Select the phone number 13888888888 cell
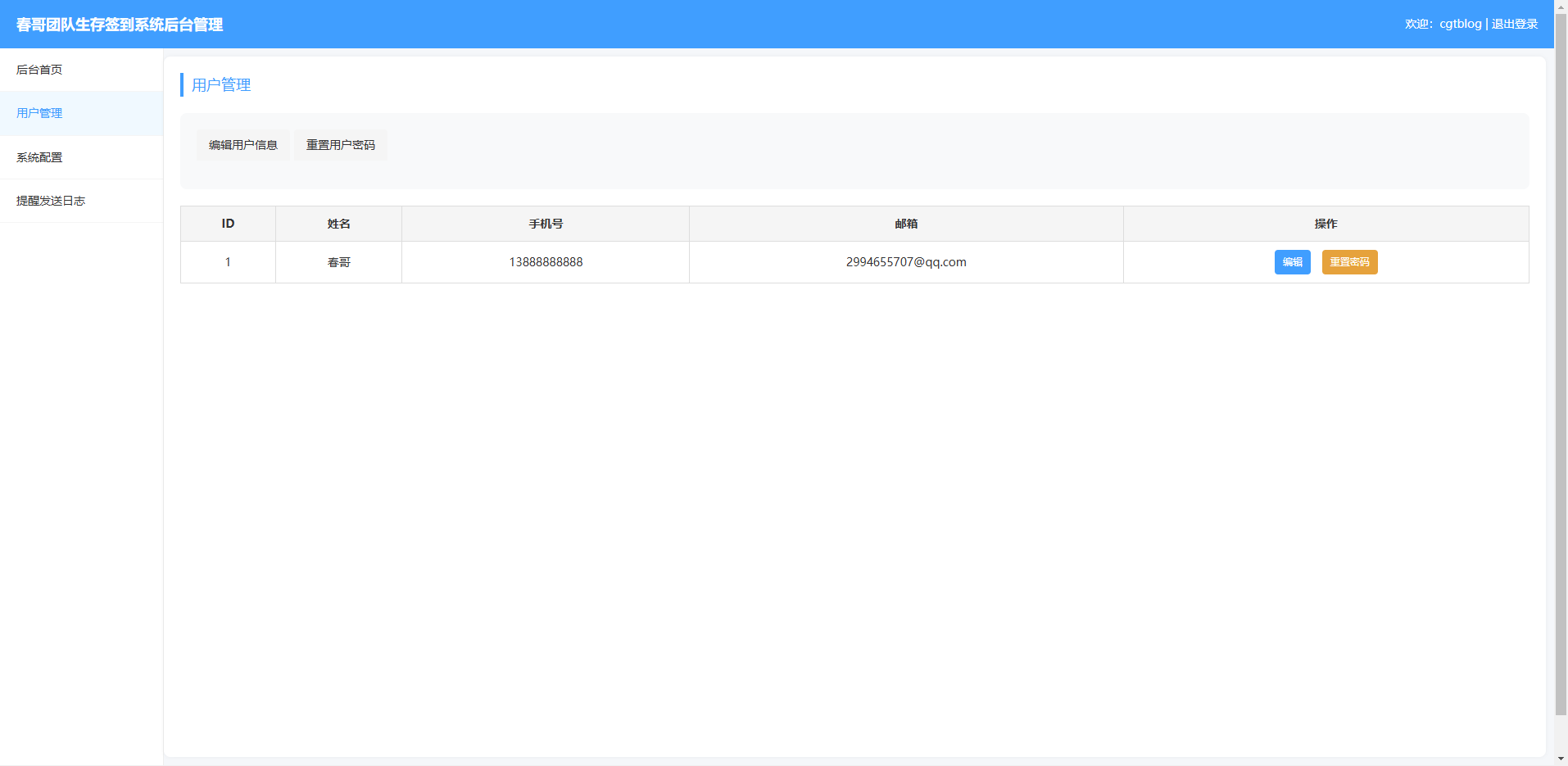 [546, 262]
